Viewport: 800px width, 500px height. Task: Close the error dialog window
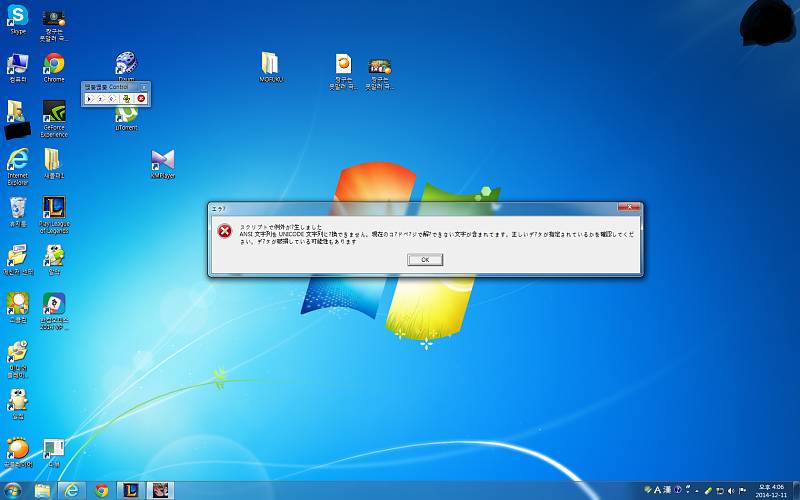(x=629, y=207)
